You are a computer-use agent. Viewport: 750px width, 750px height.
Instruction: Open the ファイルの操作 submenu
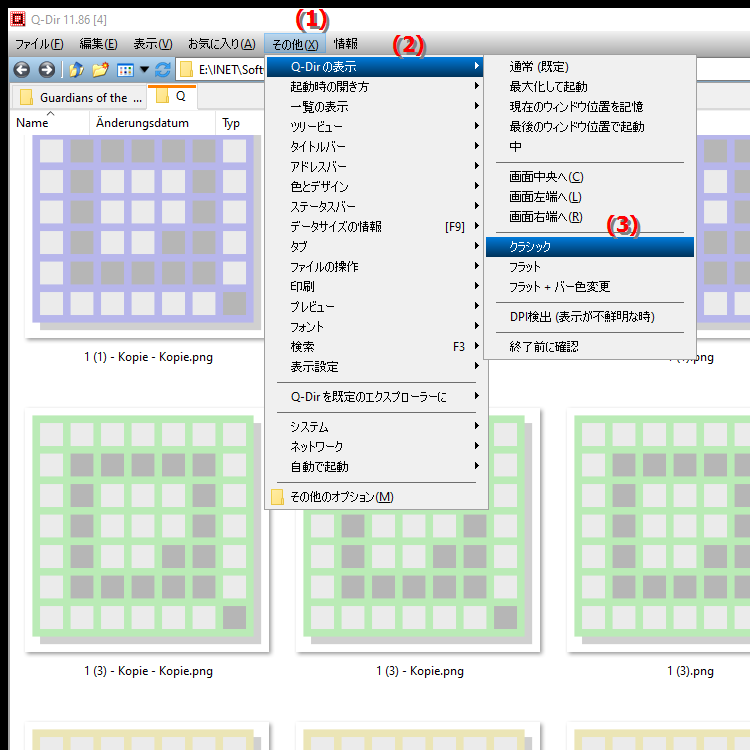[375, 267]
